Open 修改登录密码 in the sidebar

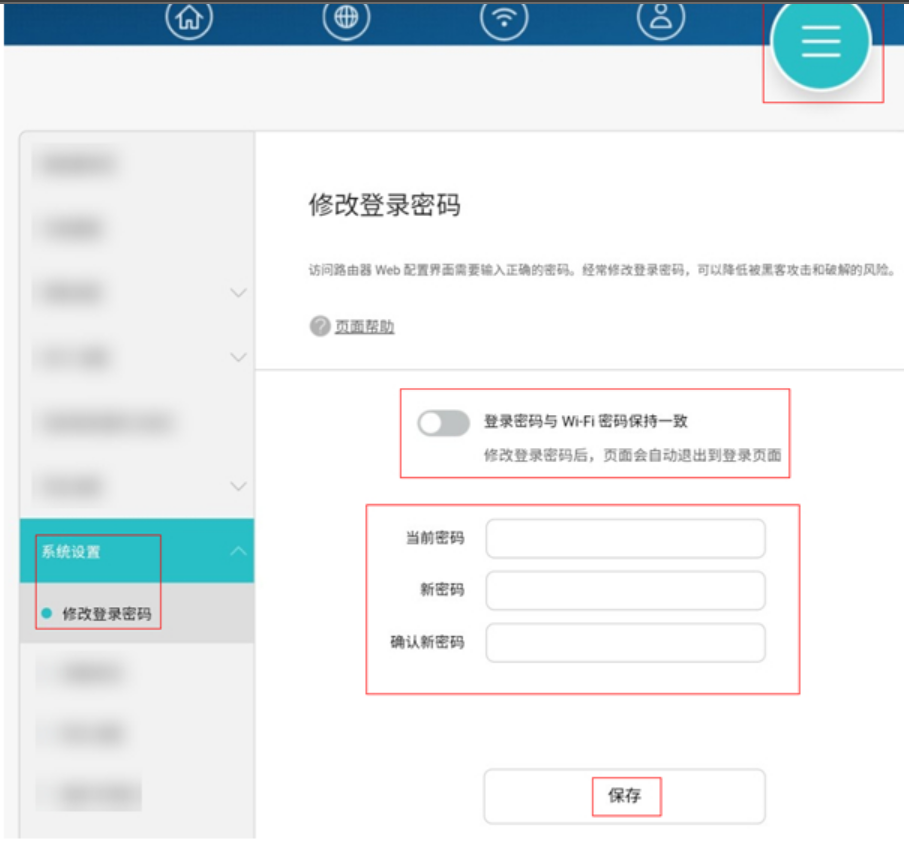click(107, 614)
